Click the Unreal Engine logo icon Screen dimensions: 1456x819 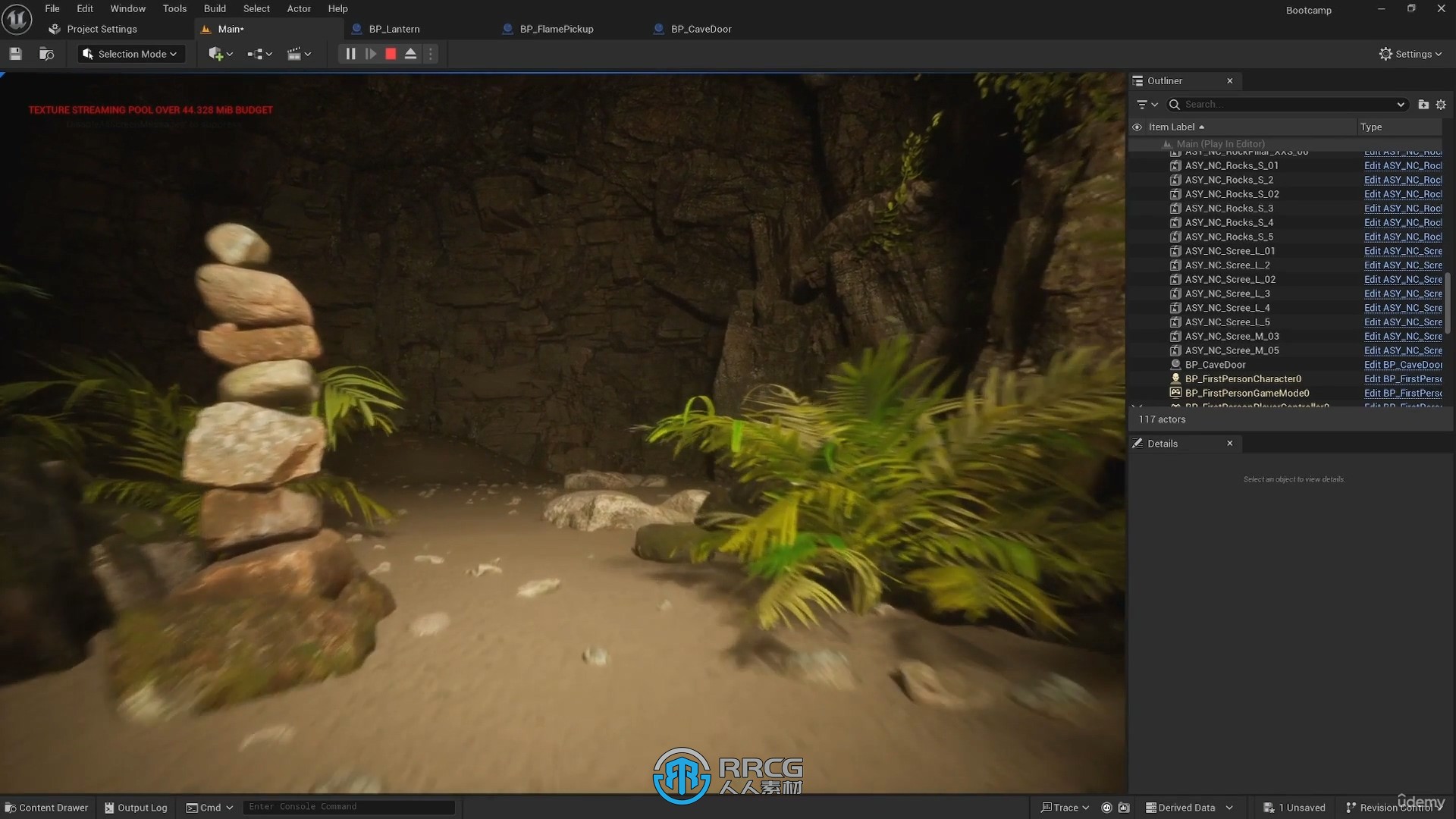(x=17, y=19)
